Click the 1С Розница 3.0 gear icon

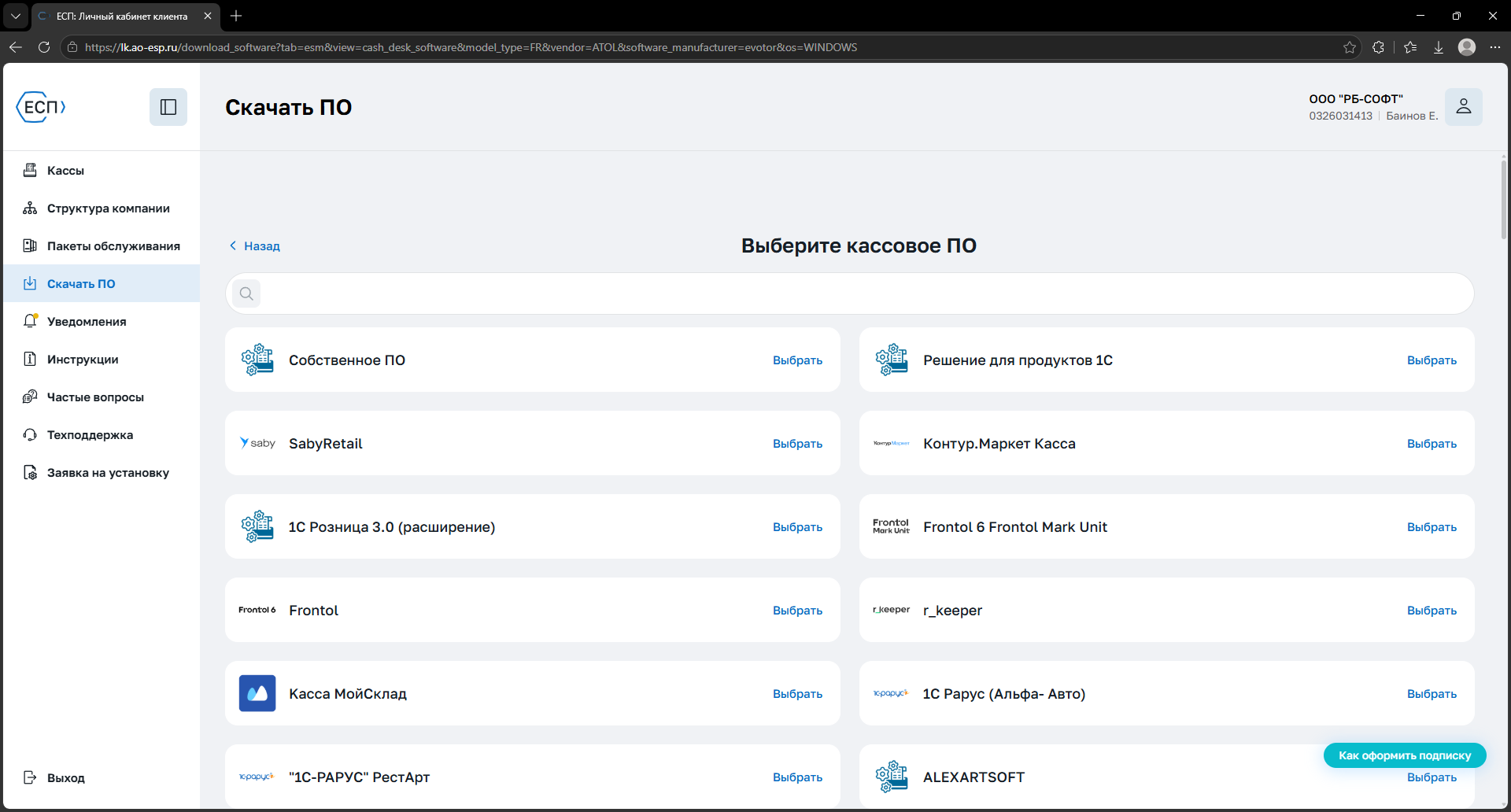[x=257, y=526]
